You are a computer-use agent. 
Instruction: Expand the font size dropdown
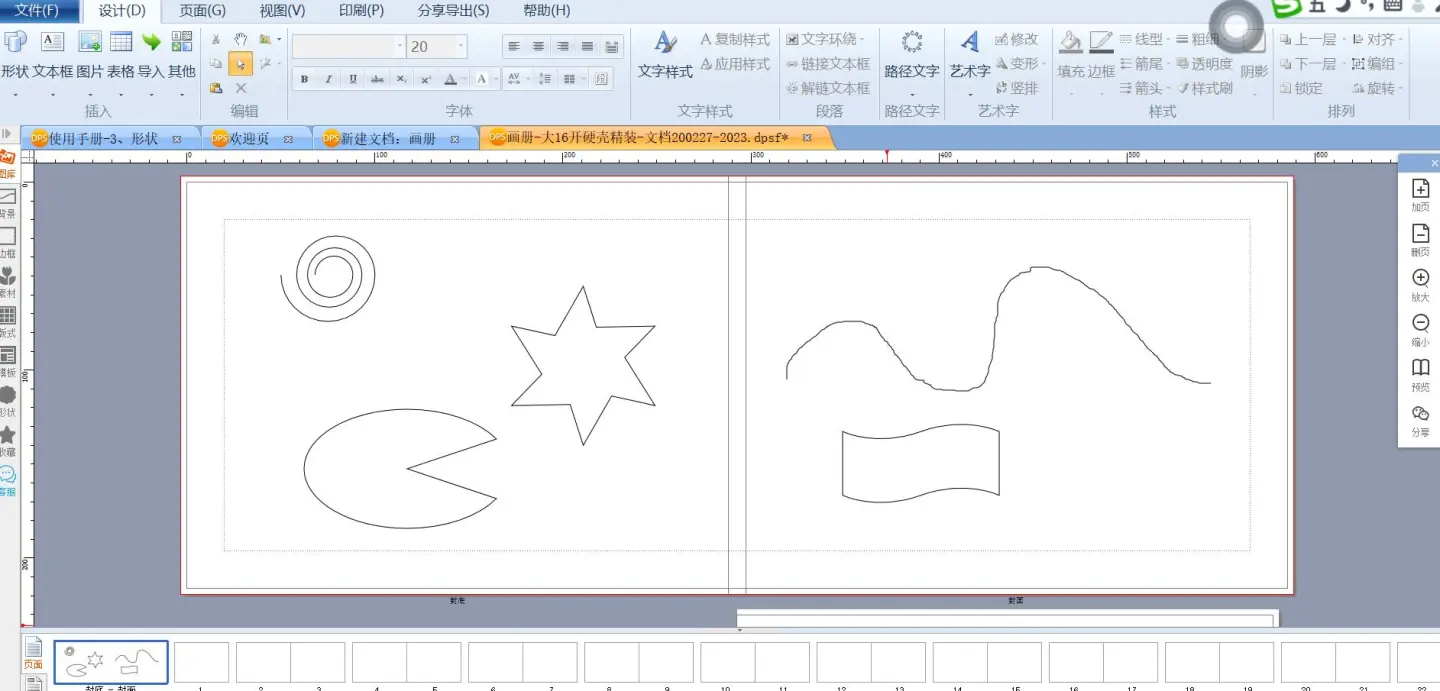[461, 46]
